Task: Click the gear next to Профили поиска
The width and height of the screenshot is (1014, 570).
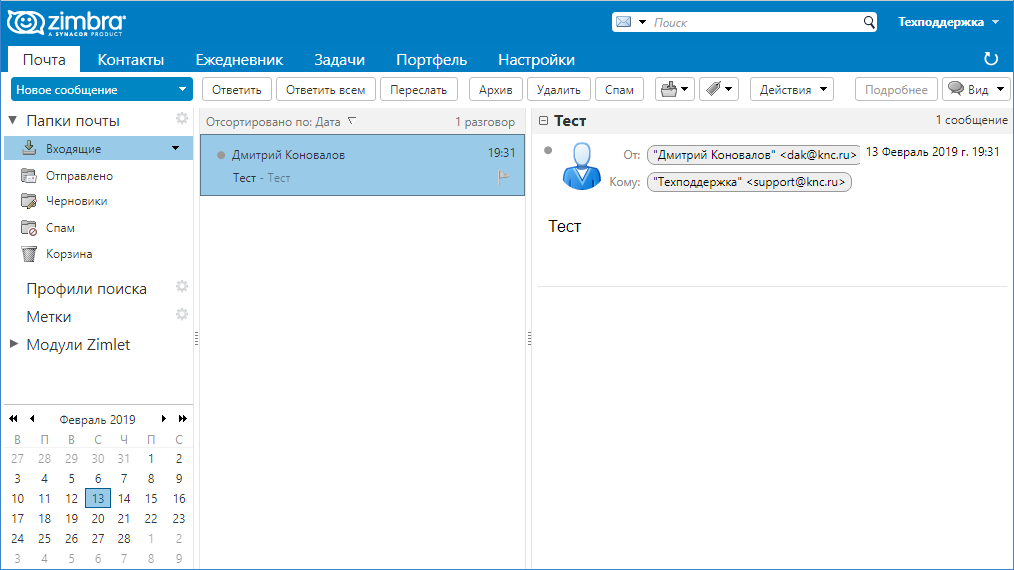Action: pos(182,286)
